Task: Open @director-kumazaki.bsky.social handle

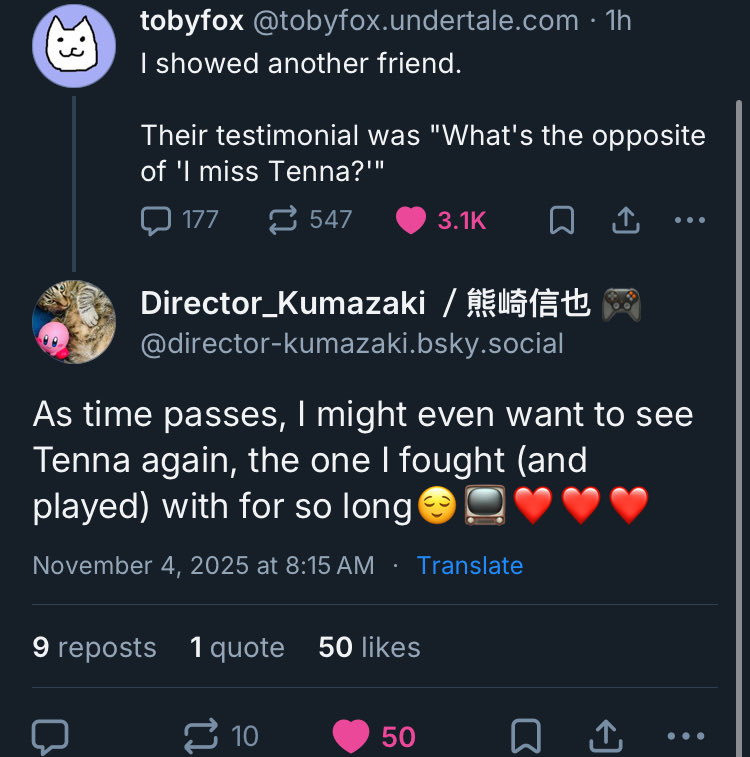Action: pyautogui.click(x=352, y=344)
